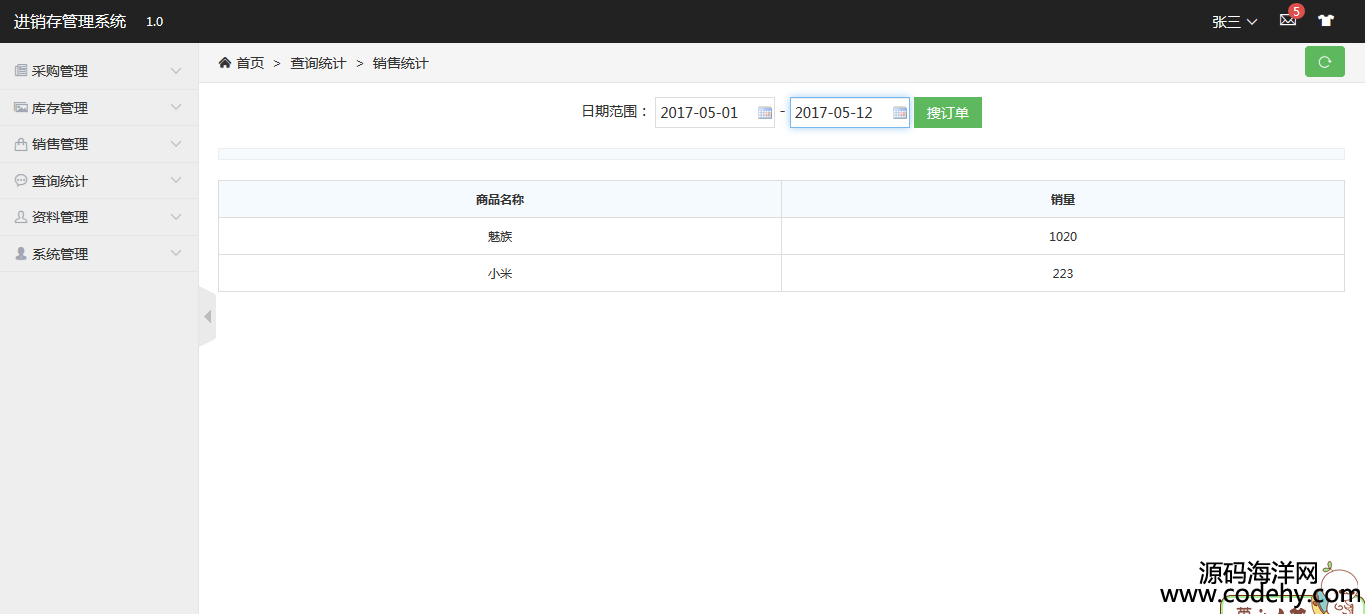The height and width of the screenshot is (614, 1365).
Task: Open calendar picker for end date
Action: pyautogui.click(x=899, y=113)
